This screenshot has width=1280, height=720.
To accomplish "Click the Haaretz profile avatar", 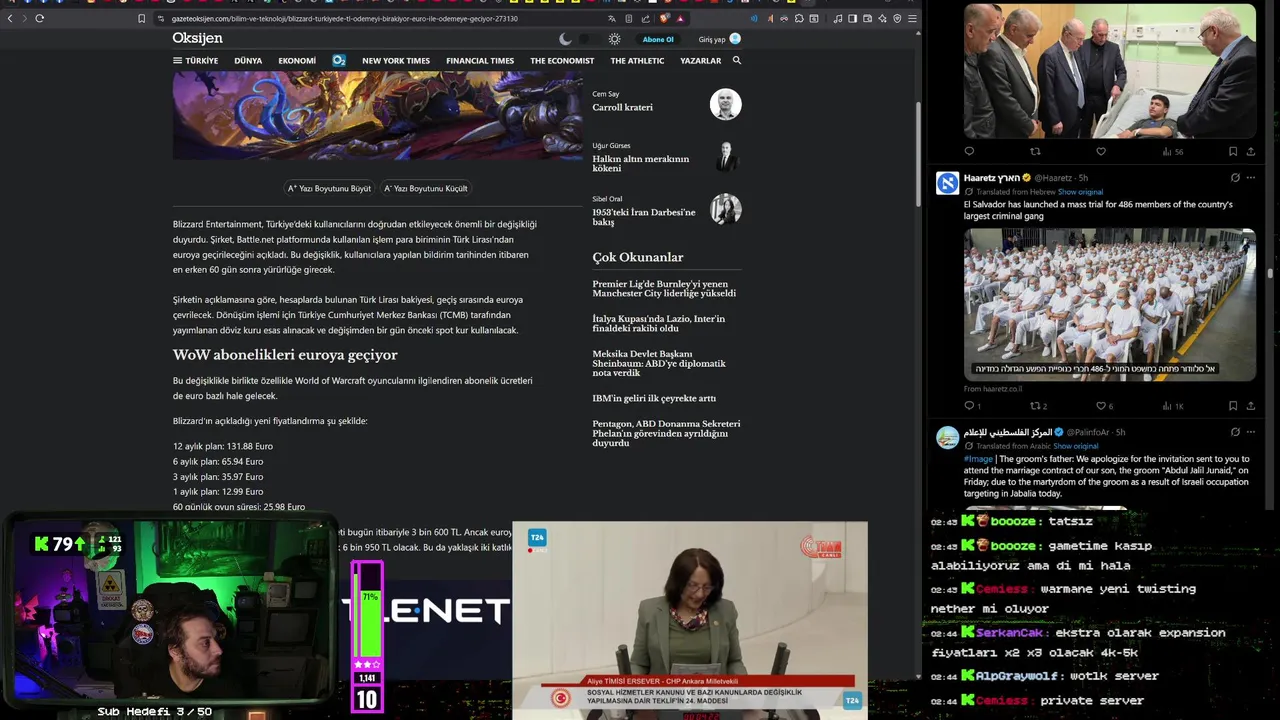I will click(947, 183).
